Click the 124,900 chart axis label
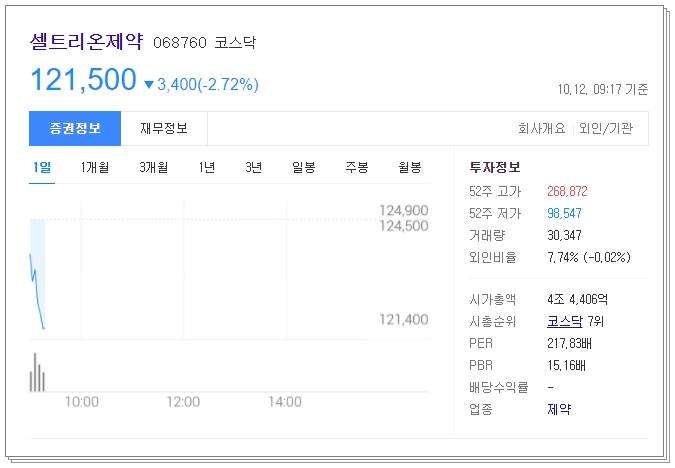Screen dimensions: 675x468 tap(403, 211)
